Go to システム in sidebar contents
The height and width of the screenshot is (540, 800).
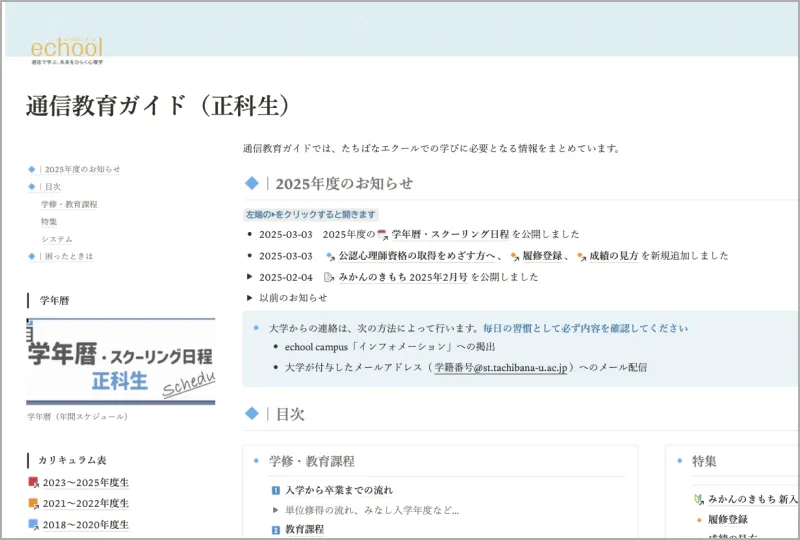(x=57, y=239)
